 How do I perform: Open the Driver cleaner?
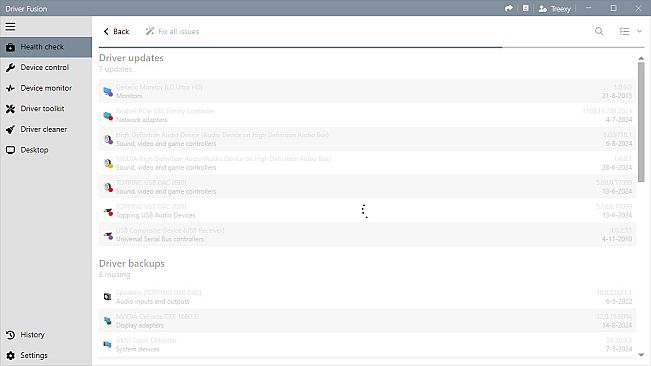(46, 129)
